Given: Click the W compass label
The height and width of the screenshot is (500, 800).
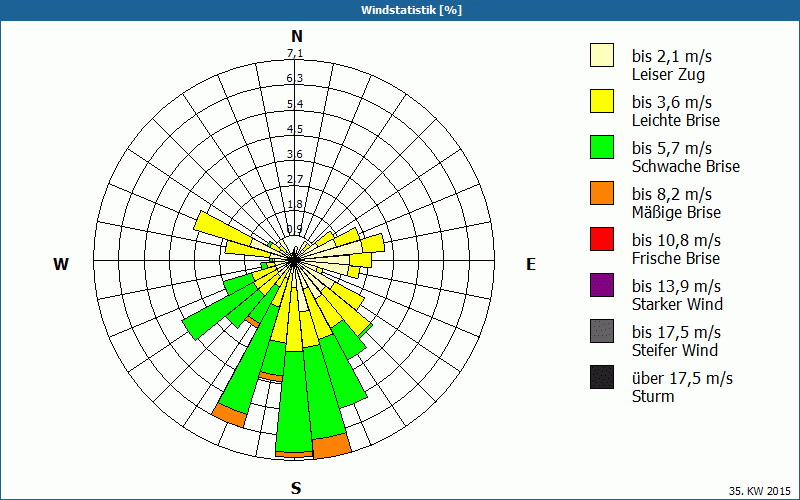Looking at the screenshot, I should [x=61, y=264].
